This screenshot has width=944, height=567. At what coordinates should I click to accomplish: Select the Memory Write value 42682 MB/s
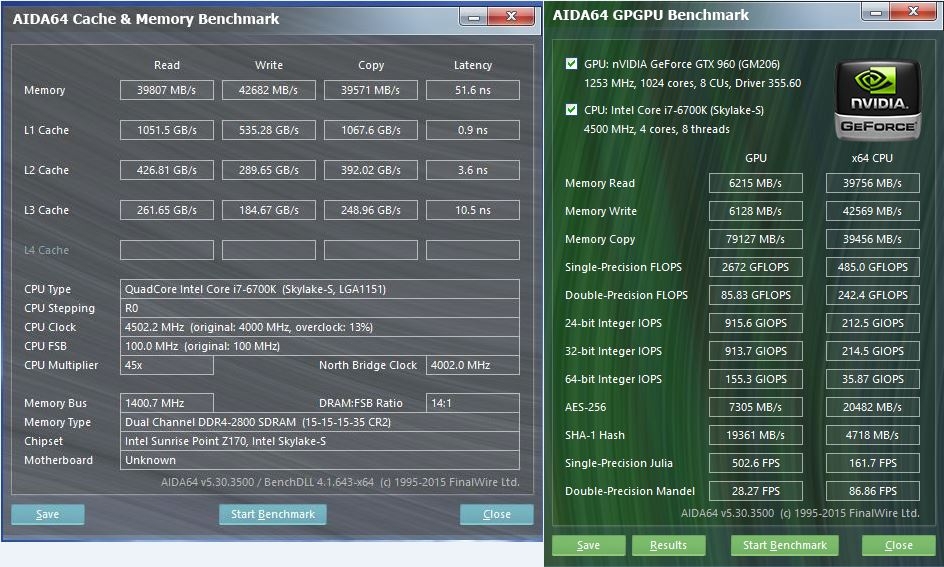tap(269, 90)
